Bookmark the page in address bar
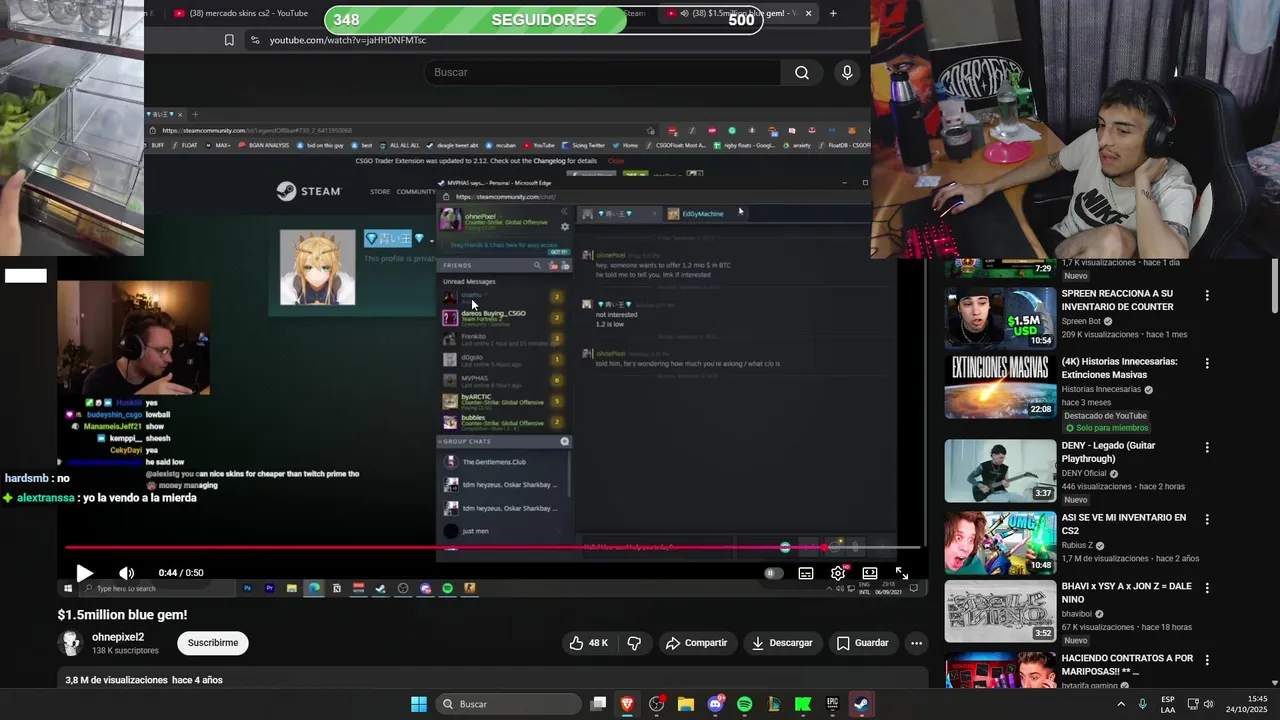The height and width of the screenshot is (720, 1280). [229, 40]
